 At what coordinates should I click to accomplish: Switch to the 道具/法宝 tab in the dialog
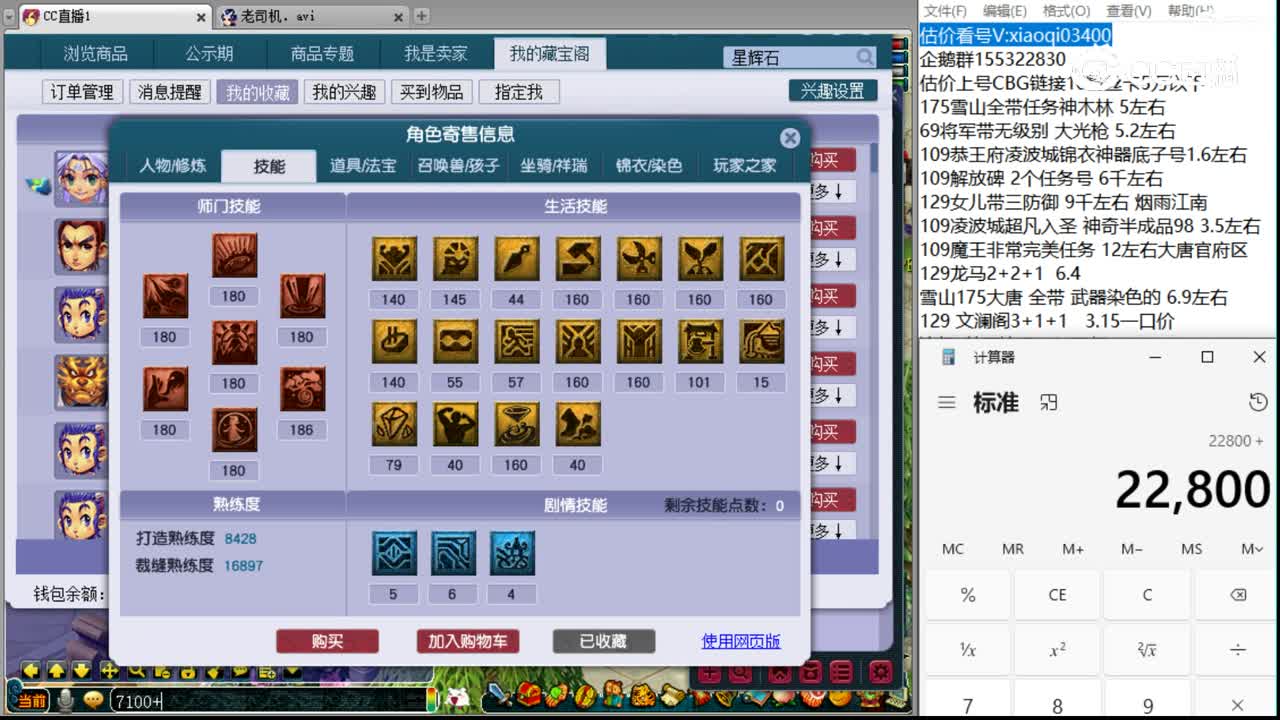click(362, 166)
